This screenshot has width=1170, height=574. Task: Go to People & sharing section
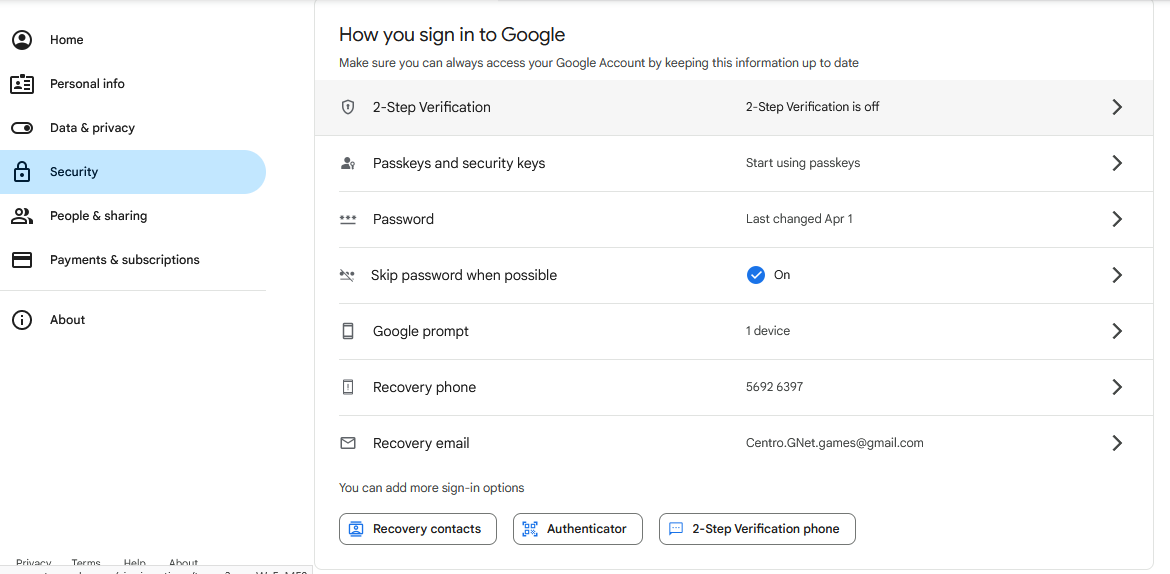point(98,216)
